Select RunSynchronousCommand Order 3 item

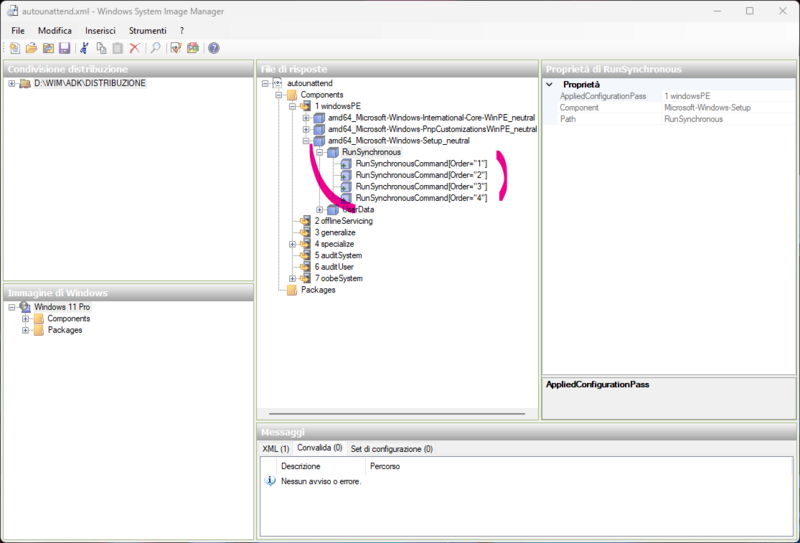click(421, 186)
